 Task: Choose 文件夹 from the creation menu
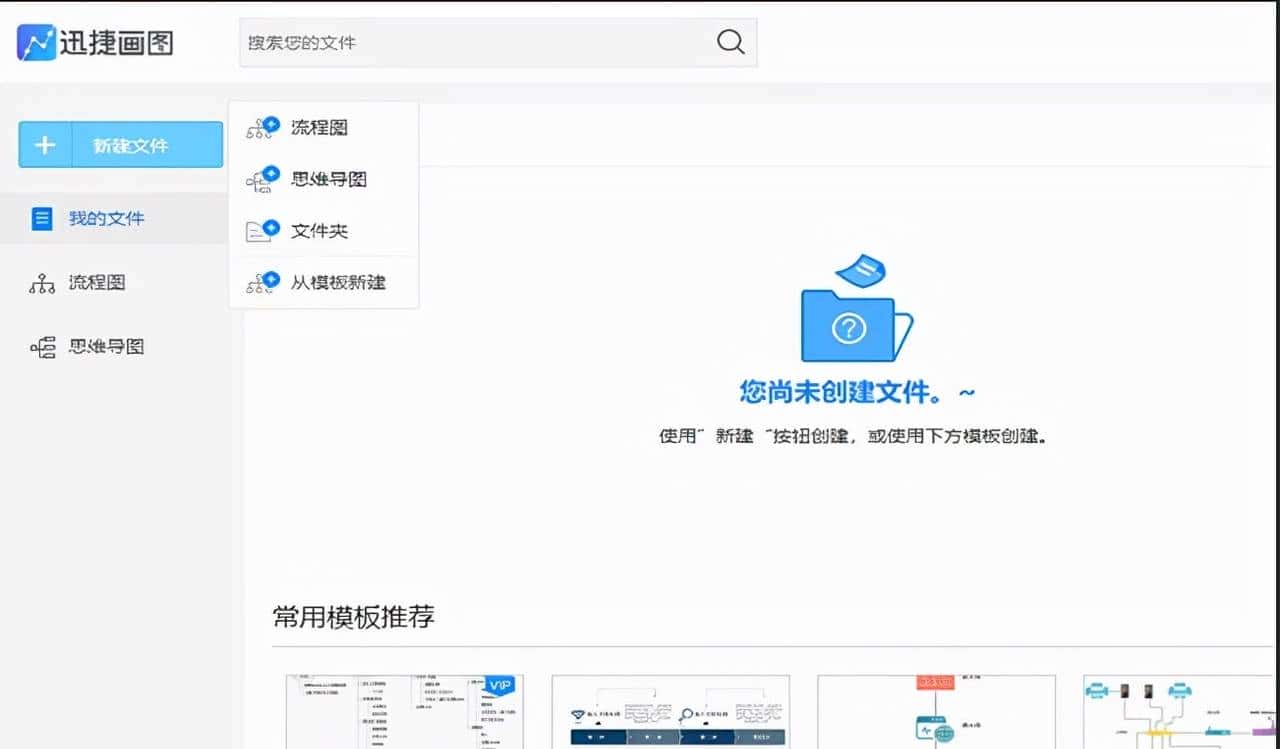pyautogui.click(x=318, y=230)
